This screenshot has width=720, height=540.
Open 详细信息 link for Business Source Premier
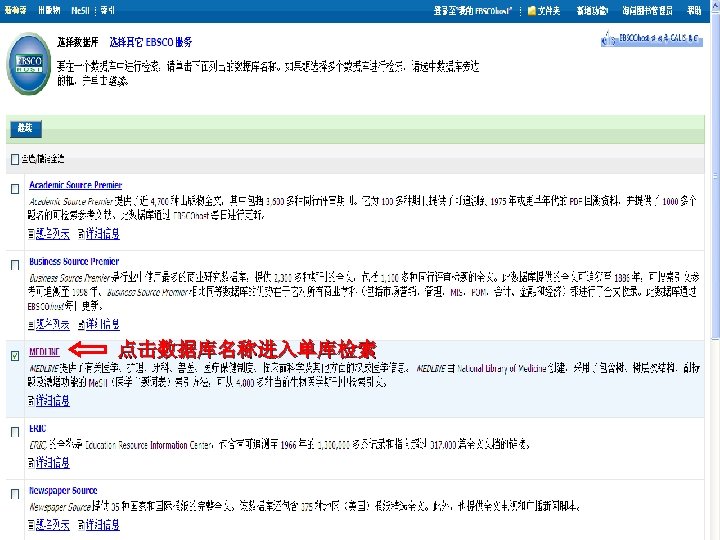point(103,325)
